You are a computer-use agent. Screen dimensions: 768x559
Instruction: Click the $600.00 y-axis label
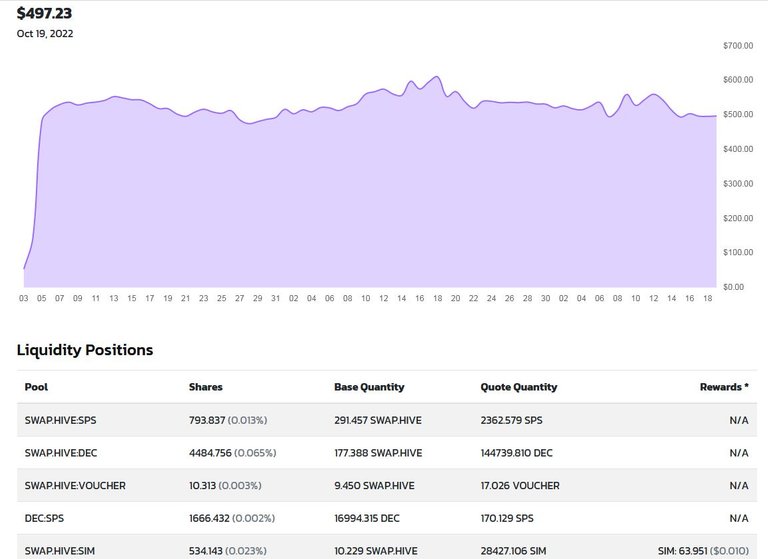[x=738, y=80]
